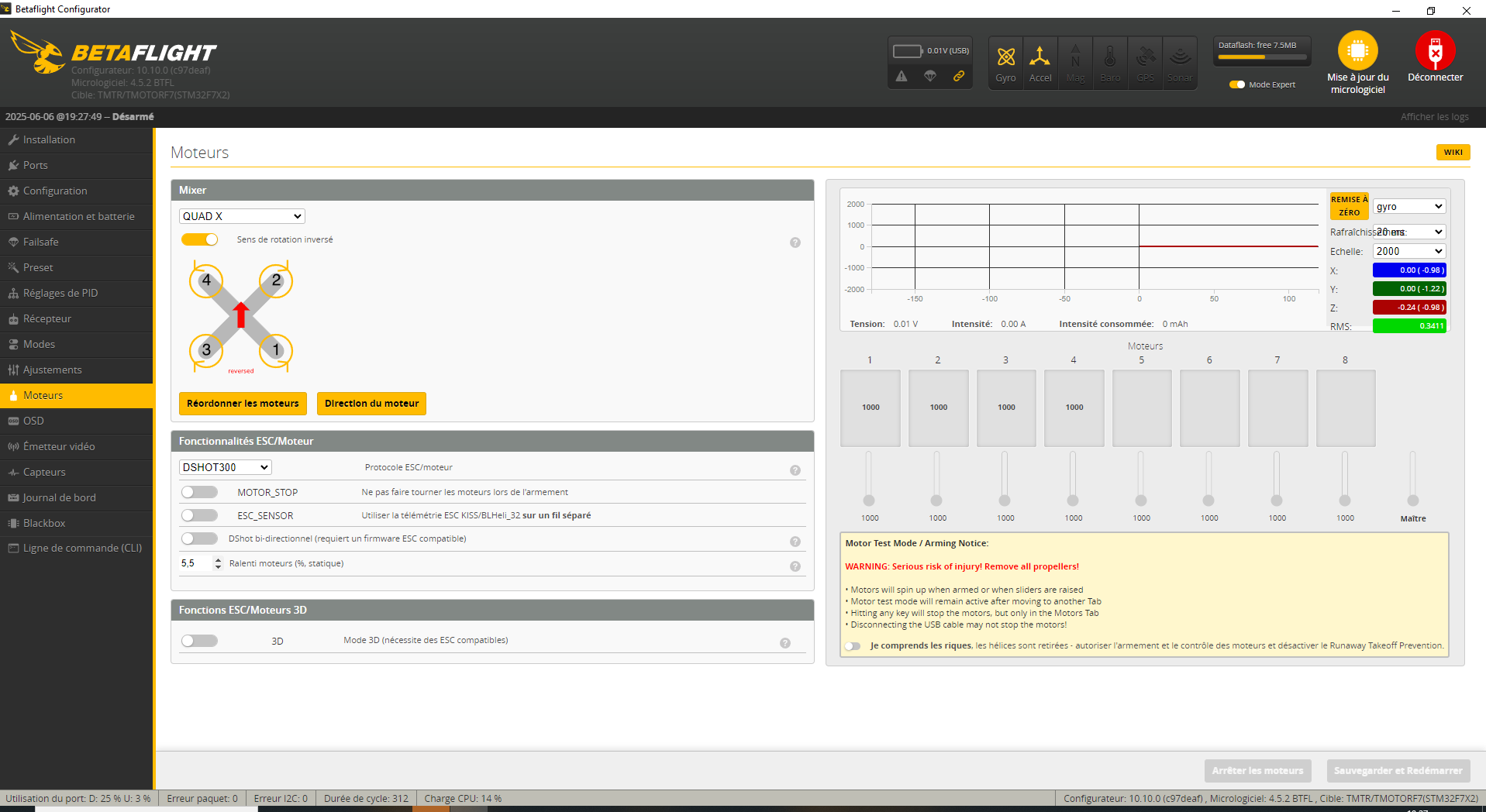The image size is (1486, 812).
Task: Switch to the Blackbox tab
Action: click(44, 523)
